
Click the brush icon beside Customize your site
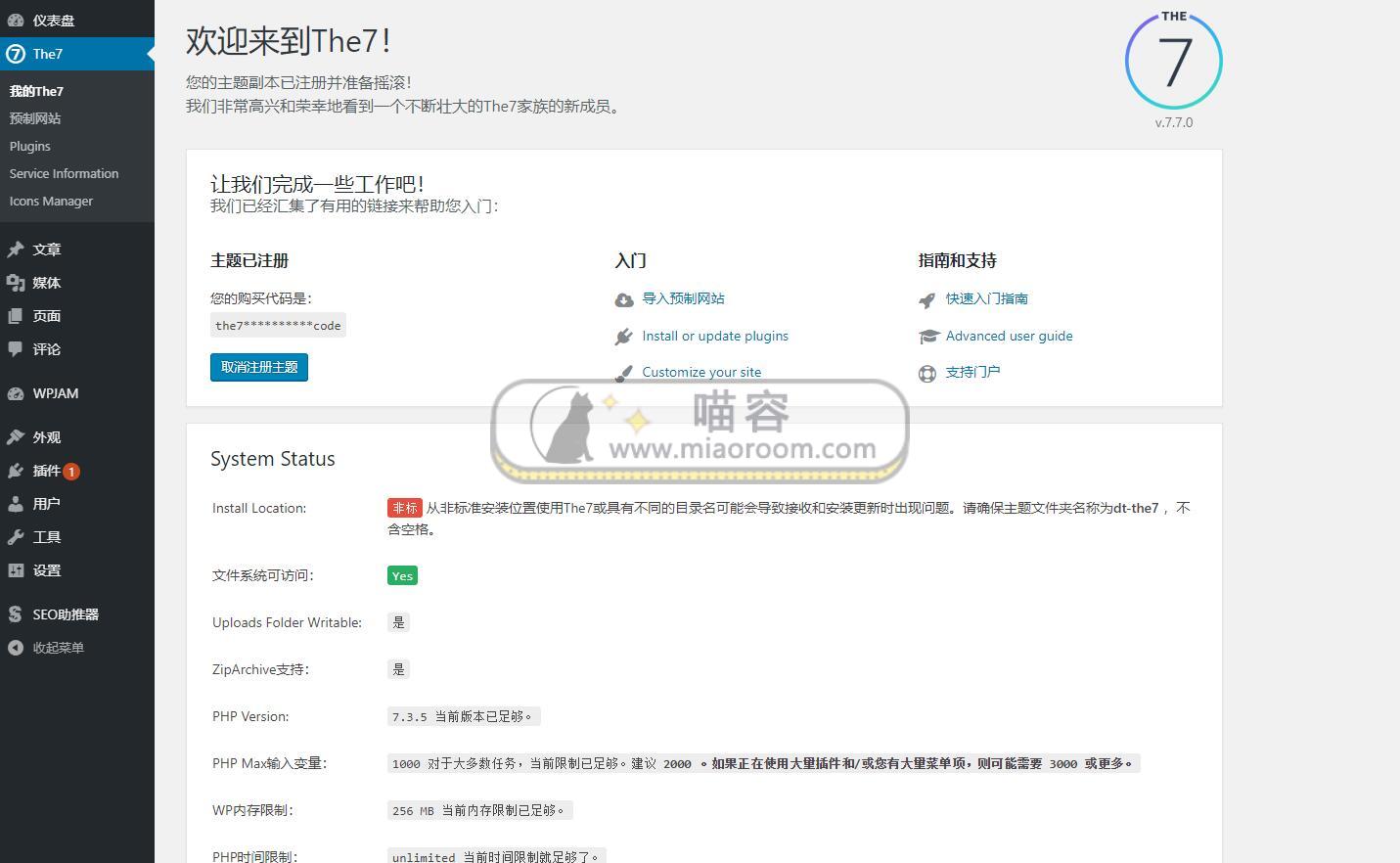click(623, 373)
